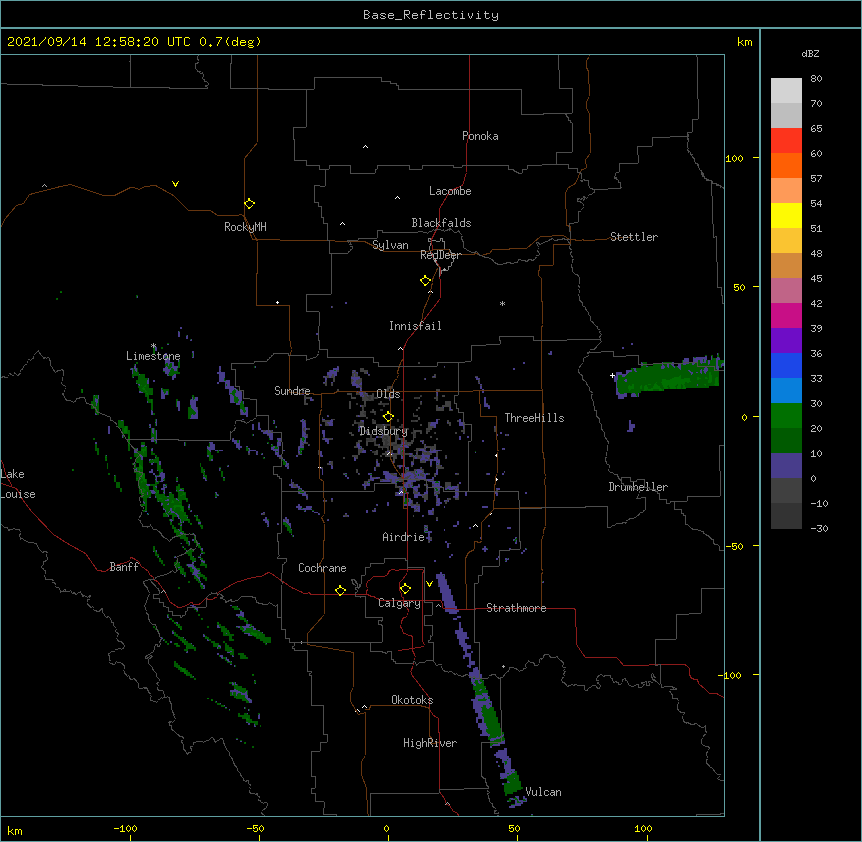
Task: Select the green 20 dBZ legend swatch
Action: [786, 416]
